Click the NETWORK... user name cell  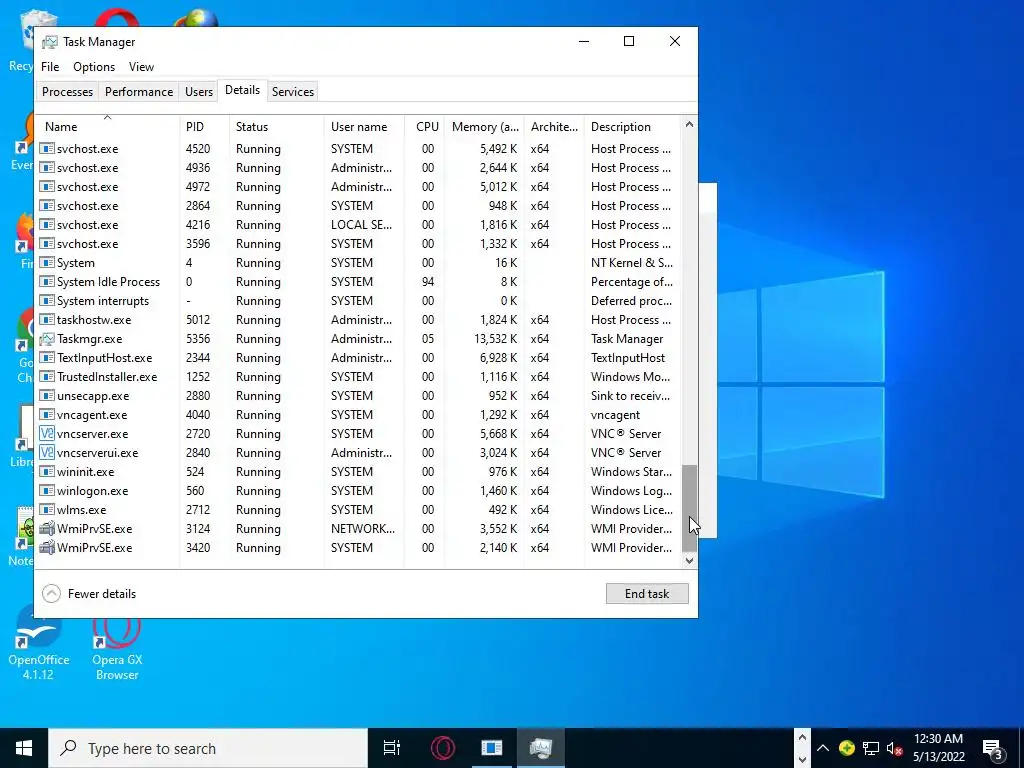[362, 529]
